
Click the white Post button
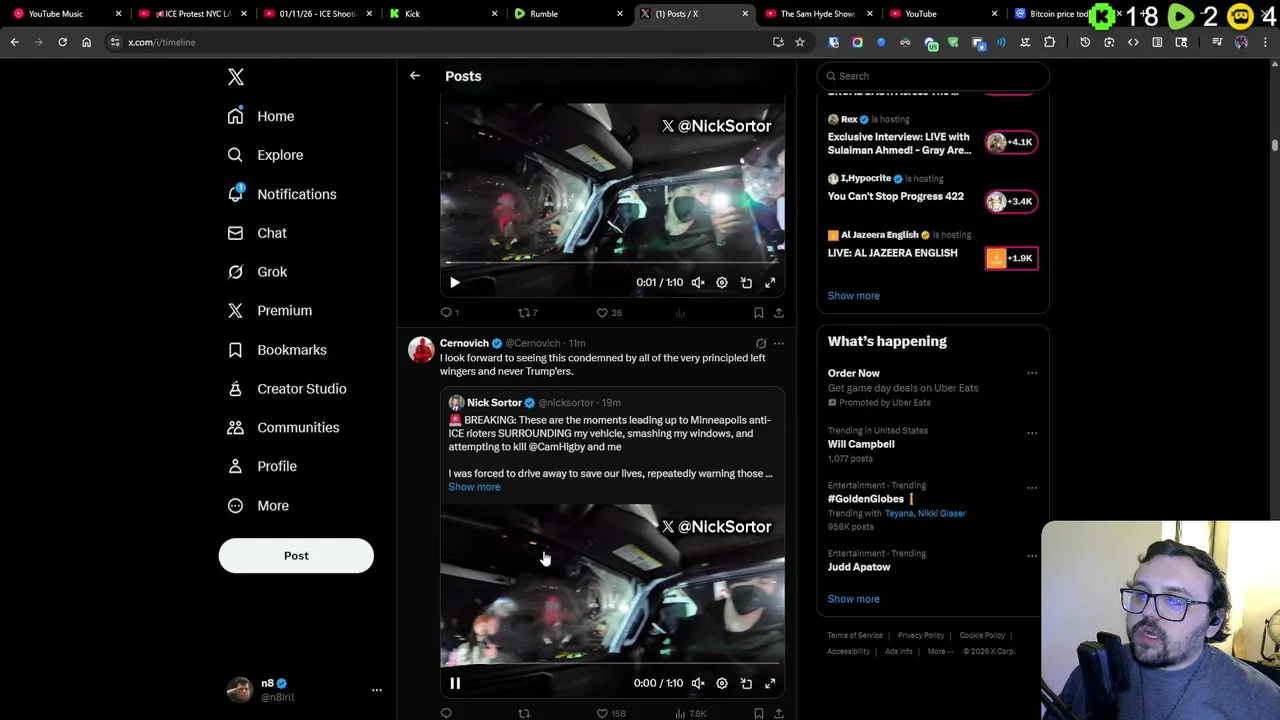point(296,556)
